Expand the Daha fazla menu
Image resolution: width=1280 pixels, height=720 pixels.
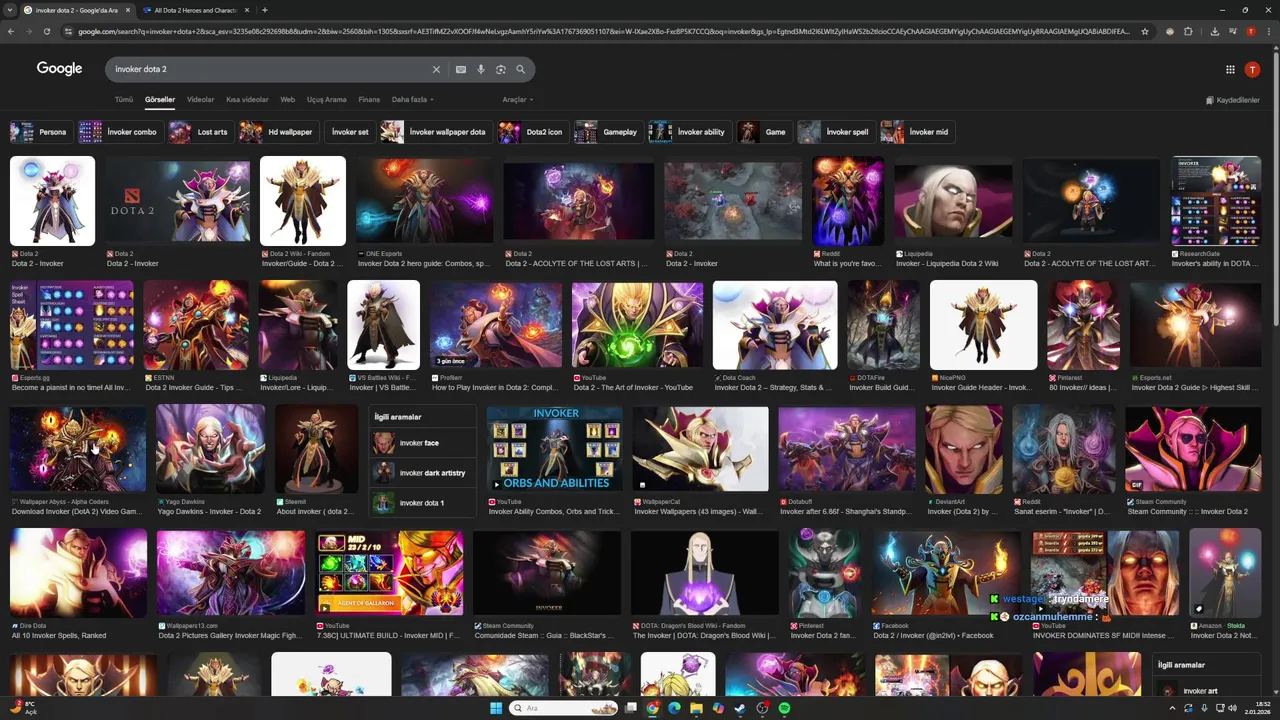click(412, 100)
